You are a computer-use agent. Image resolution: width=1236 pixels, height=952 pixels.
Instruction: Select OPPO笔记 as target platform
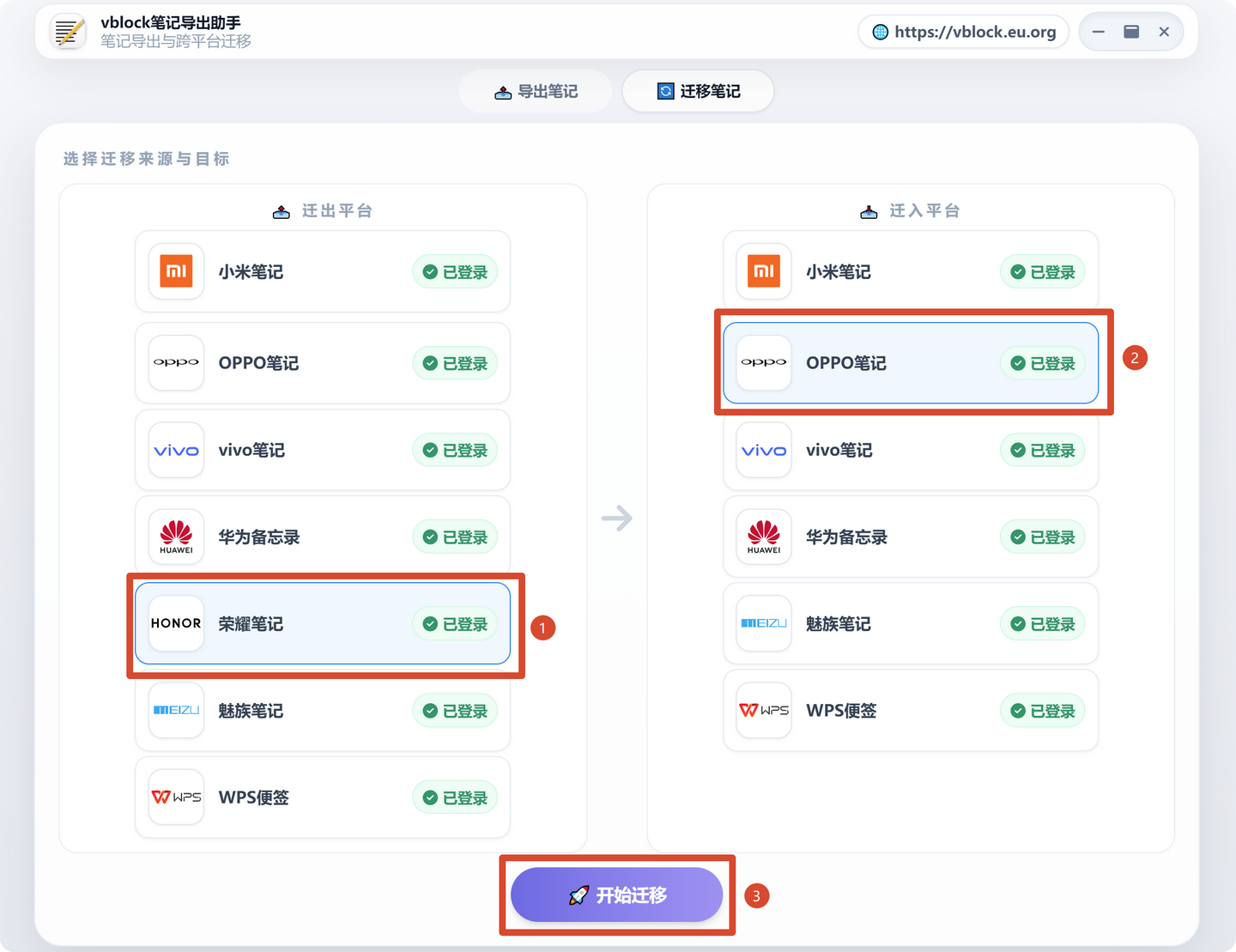click(x=911, y=362)
